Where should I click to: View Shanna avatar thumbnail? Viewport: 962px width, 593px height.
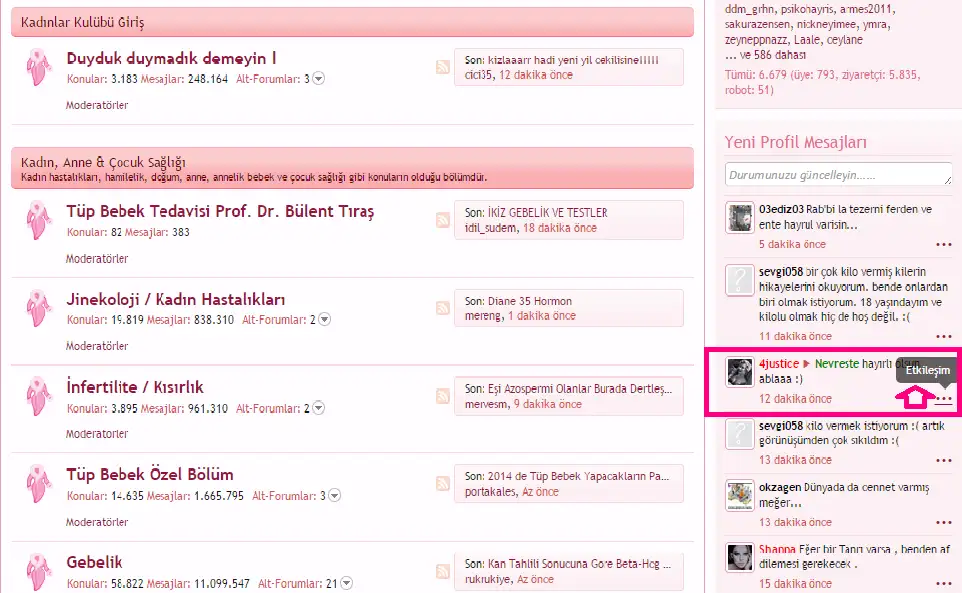point(739,557)
